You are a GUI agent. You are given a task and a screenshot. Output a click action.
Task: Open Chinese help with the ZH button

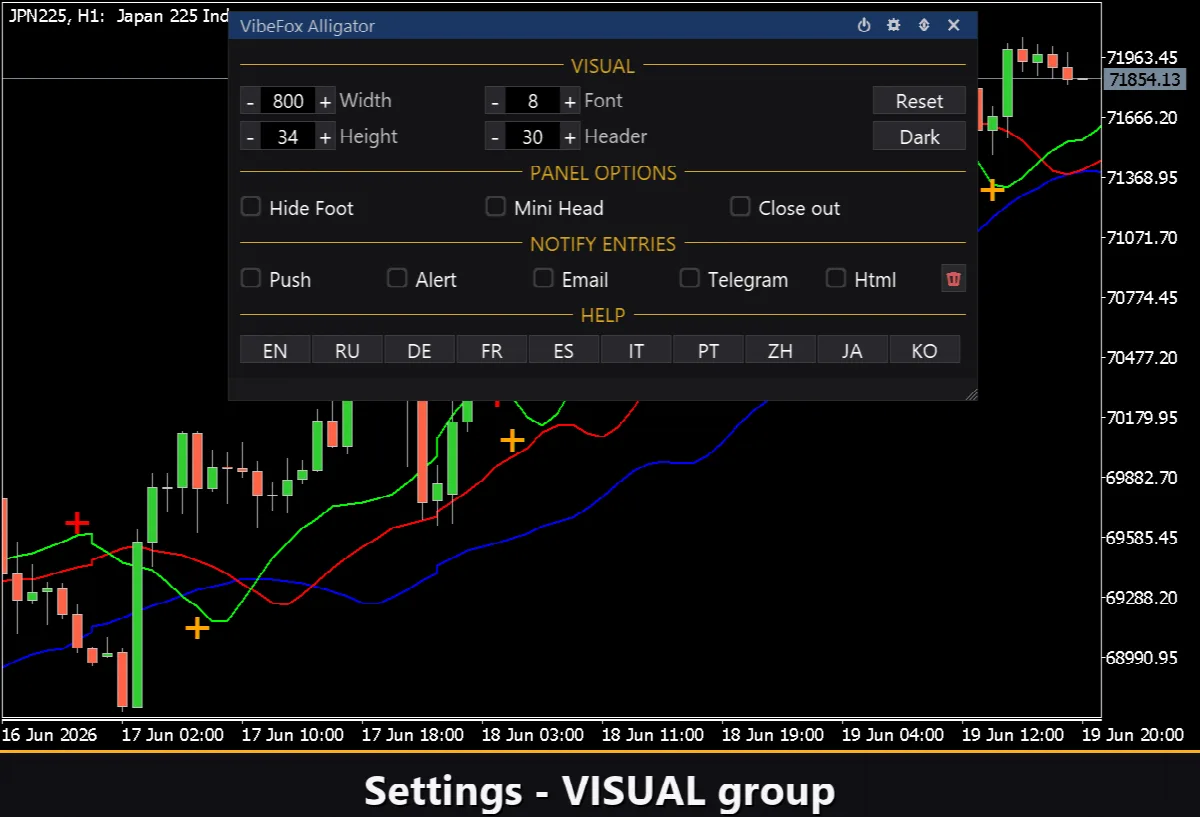780,351
